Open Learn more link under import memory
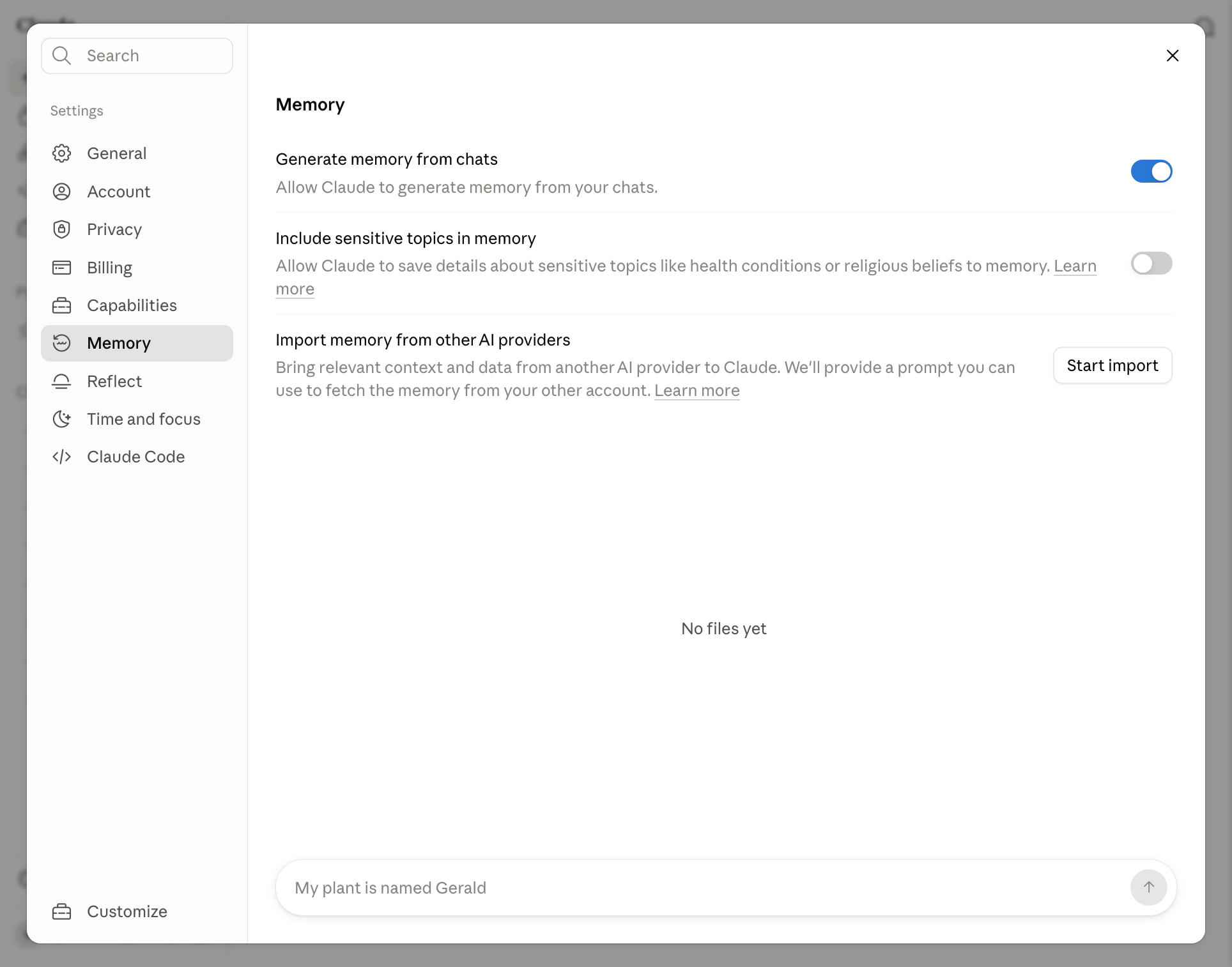This screenshot has width=1232, height=967. point(697,390)
